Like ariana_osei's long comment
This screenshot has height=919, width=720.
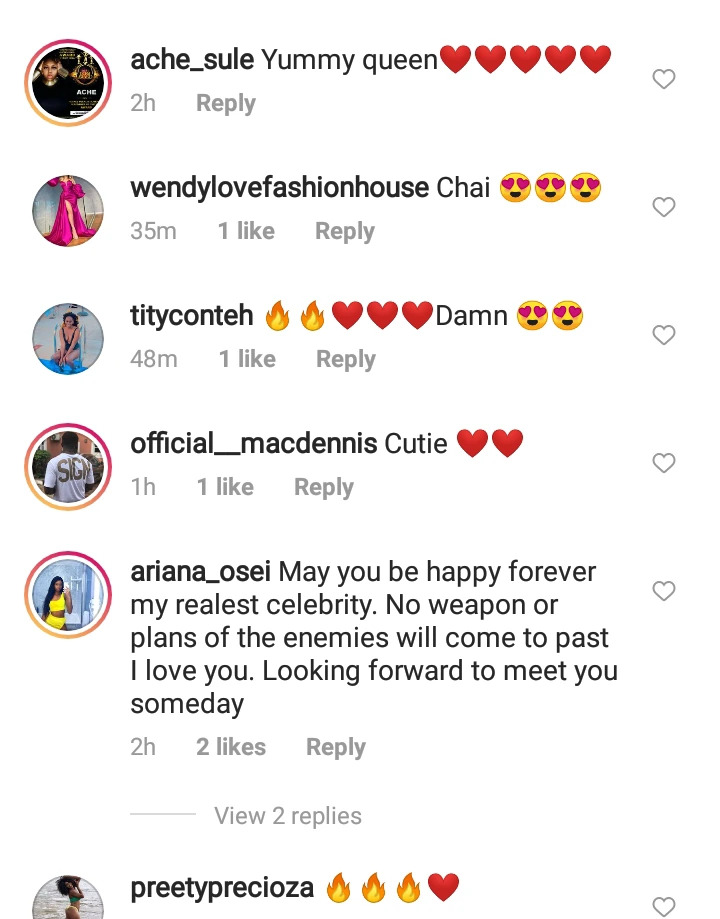coord(664,591)
